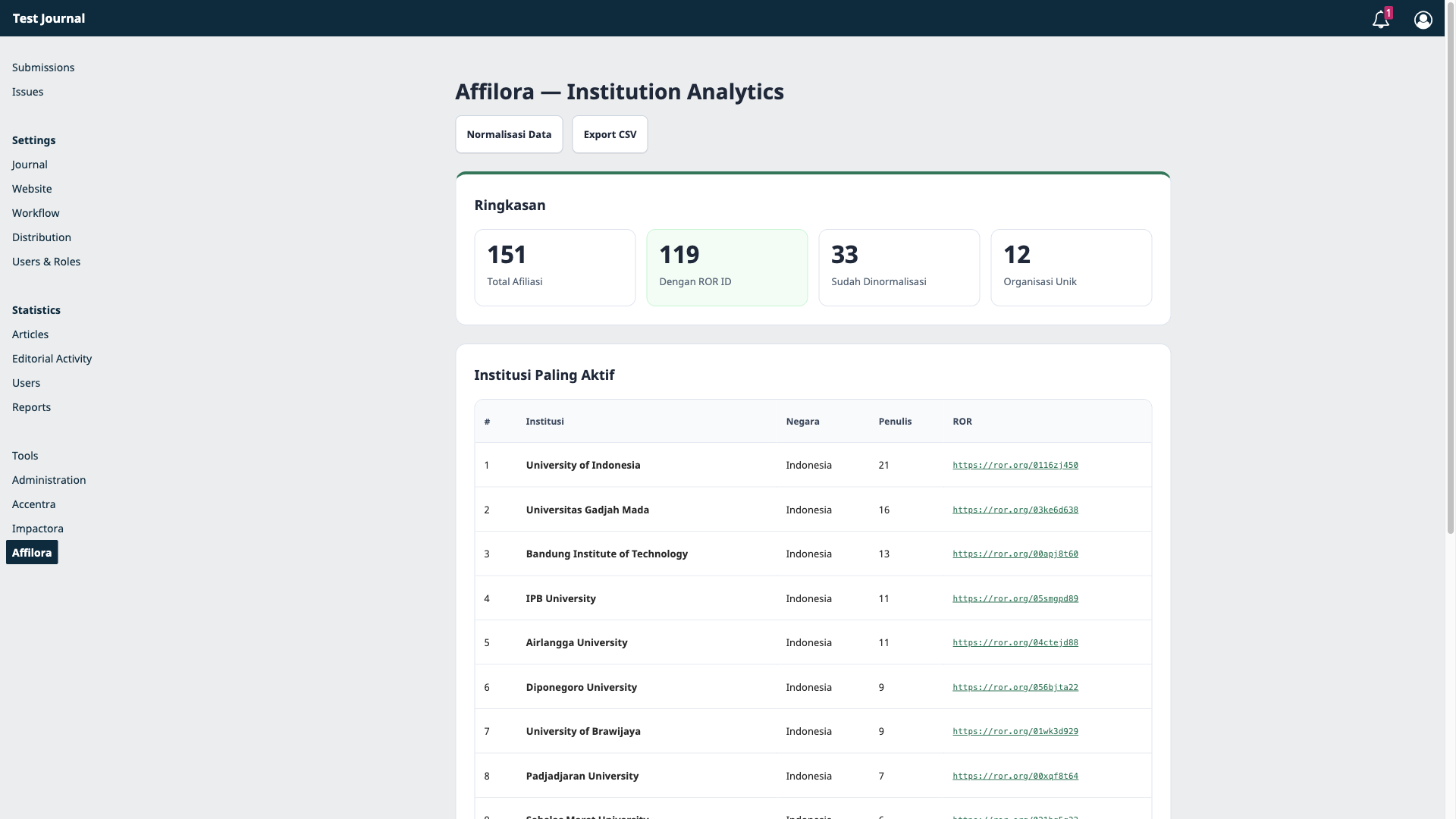Image resolution: width=1456 pixels, height=819 pixels.
Task: Click the Penulis column header
Action: point(895,422)
